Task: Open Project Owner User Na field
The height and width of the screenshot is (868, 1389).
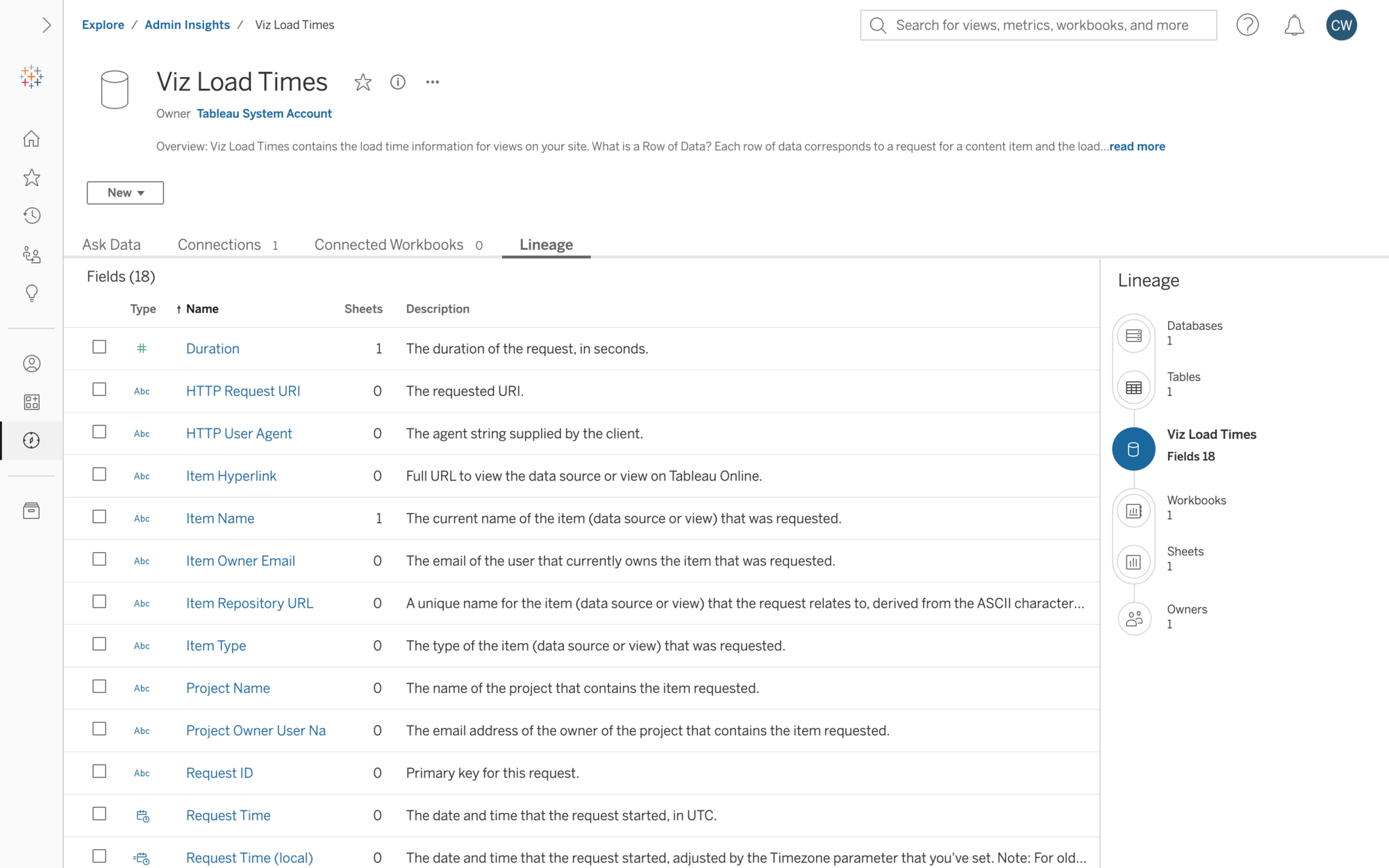Action: click(256, 731)
